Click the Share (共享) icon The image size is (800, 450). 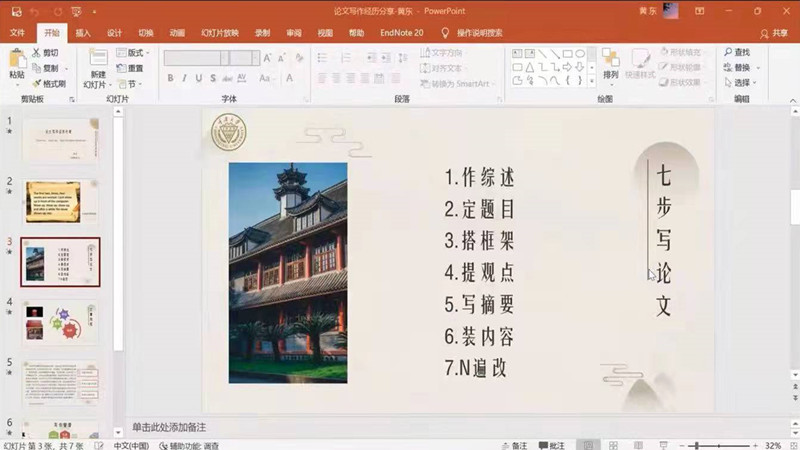[774, 33]
